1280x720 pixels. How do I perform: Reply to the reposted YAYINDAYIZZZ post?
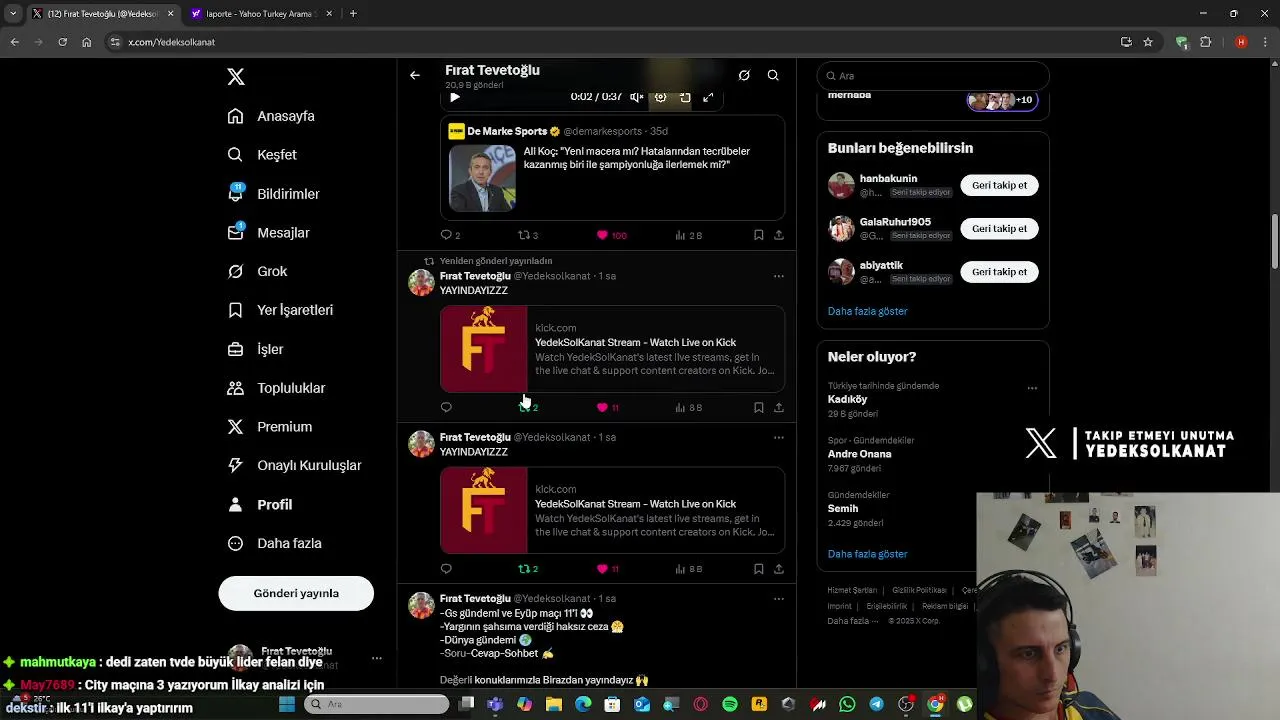(446, 407)
